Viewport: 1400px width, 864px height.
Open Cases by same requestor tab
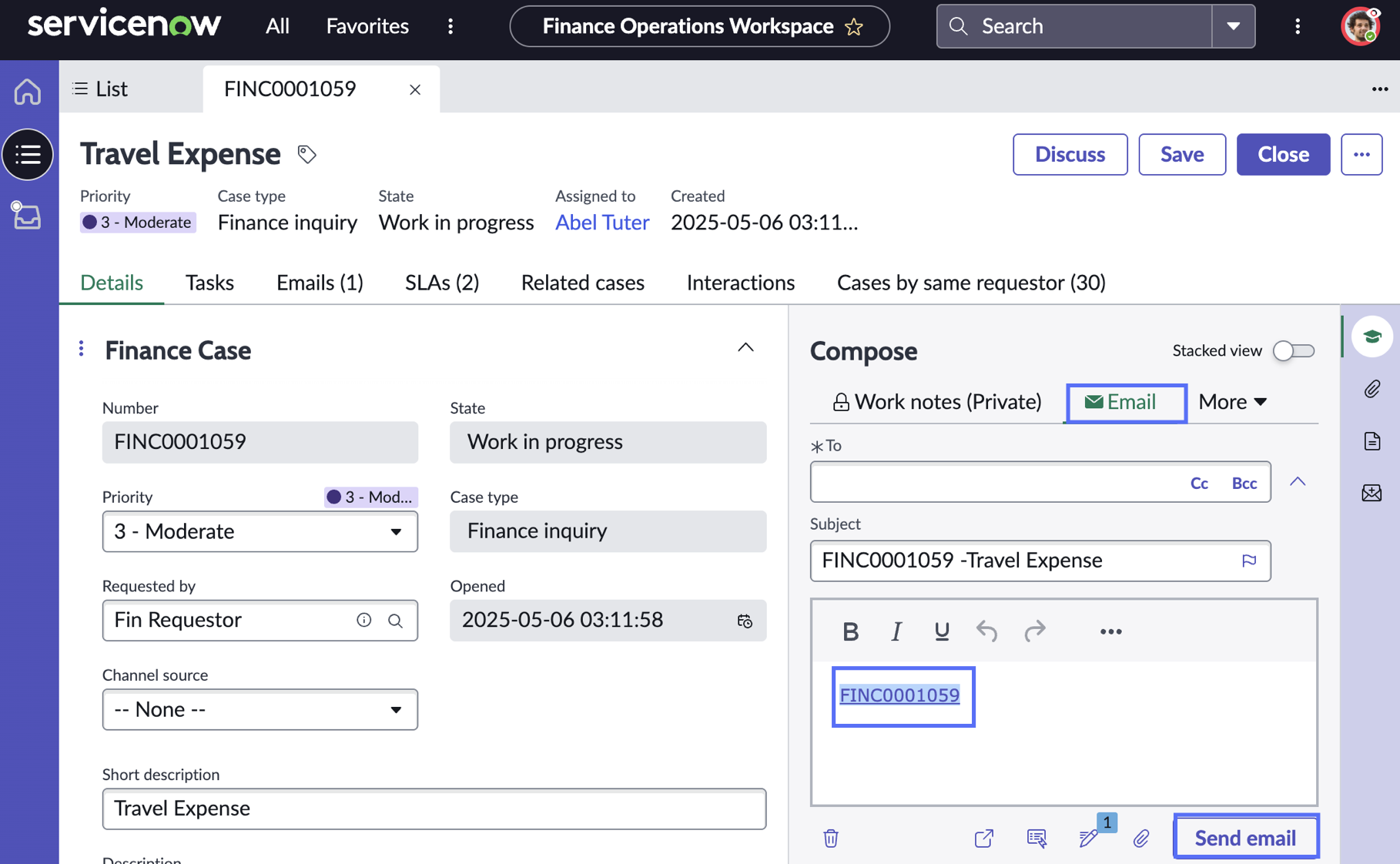coord(971,283)
